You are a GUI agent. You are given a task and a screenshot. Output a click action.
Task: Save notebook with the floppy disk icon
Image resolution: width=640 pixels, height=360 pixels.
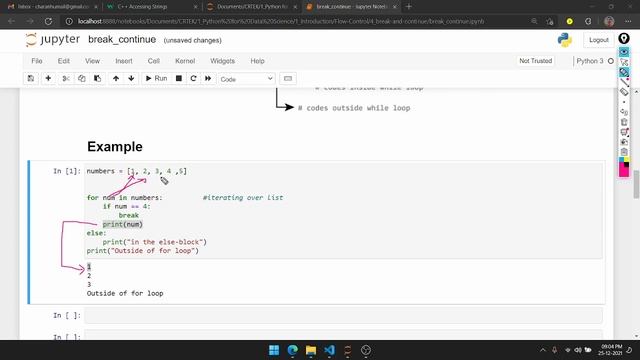(x=31, y=78)
